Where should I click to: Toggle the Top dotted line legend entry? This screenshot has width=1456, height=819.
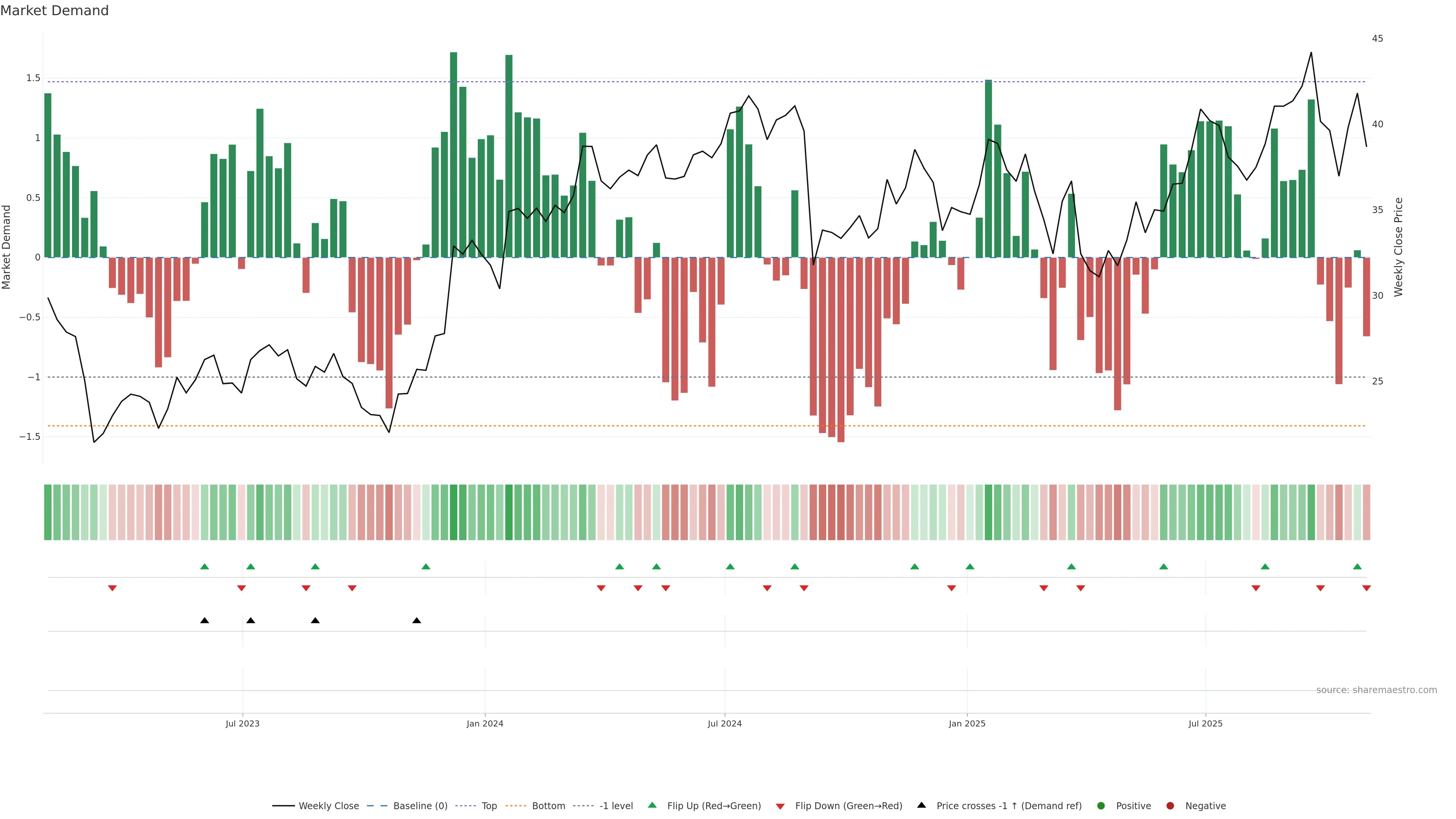[466, 806]
